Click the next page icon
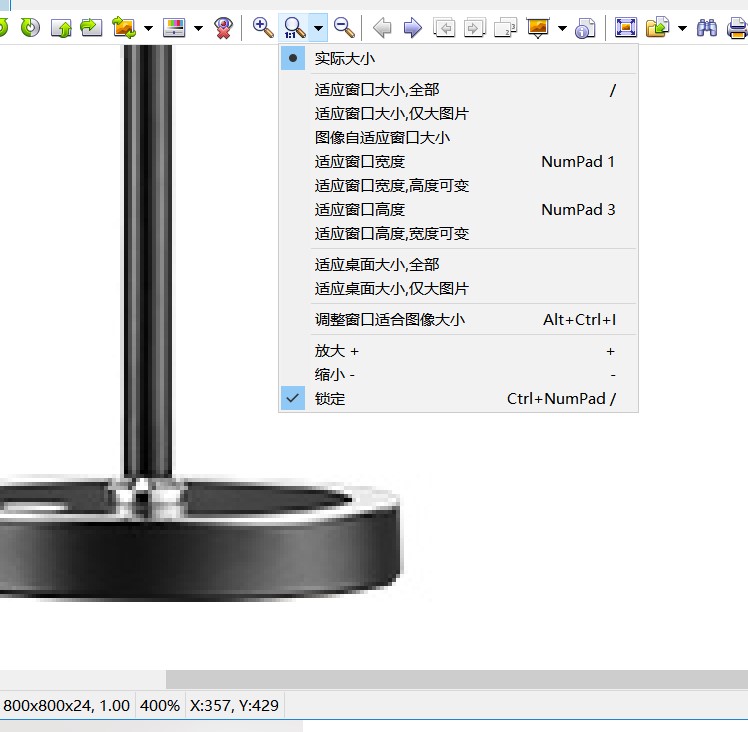This screenshot has width=748, height=732. [x=475, y=28]
